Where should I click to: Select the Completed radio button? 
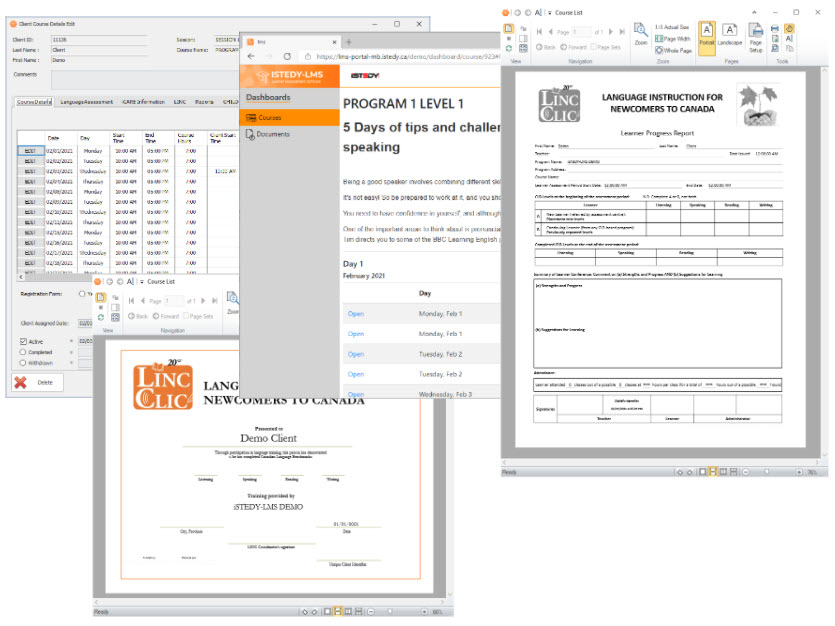point(23,352)
